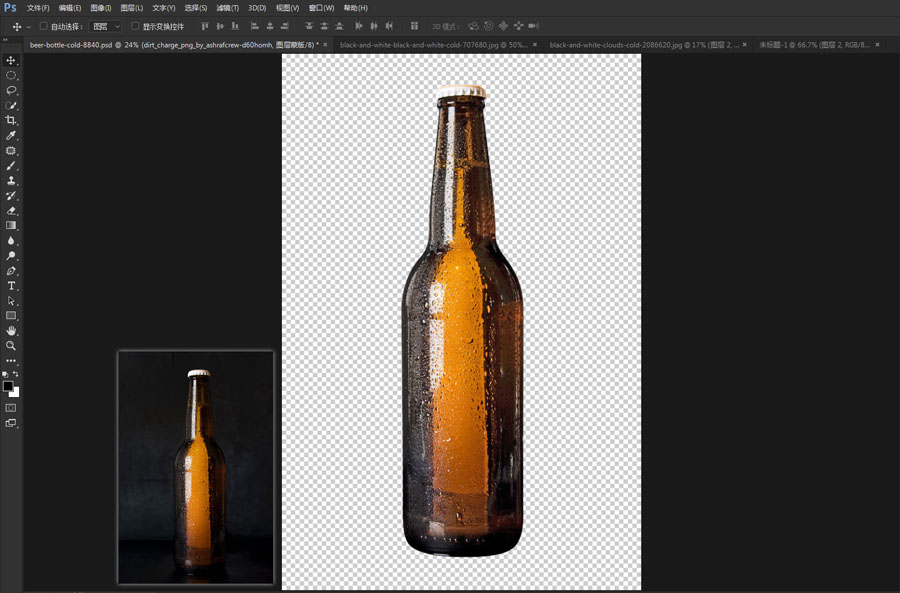Viewport: 900px width, 593px height.
Task: Select the Lasso tool
Action: pyautogui.click(x=11, y=90)
